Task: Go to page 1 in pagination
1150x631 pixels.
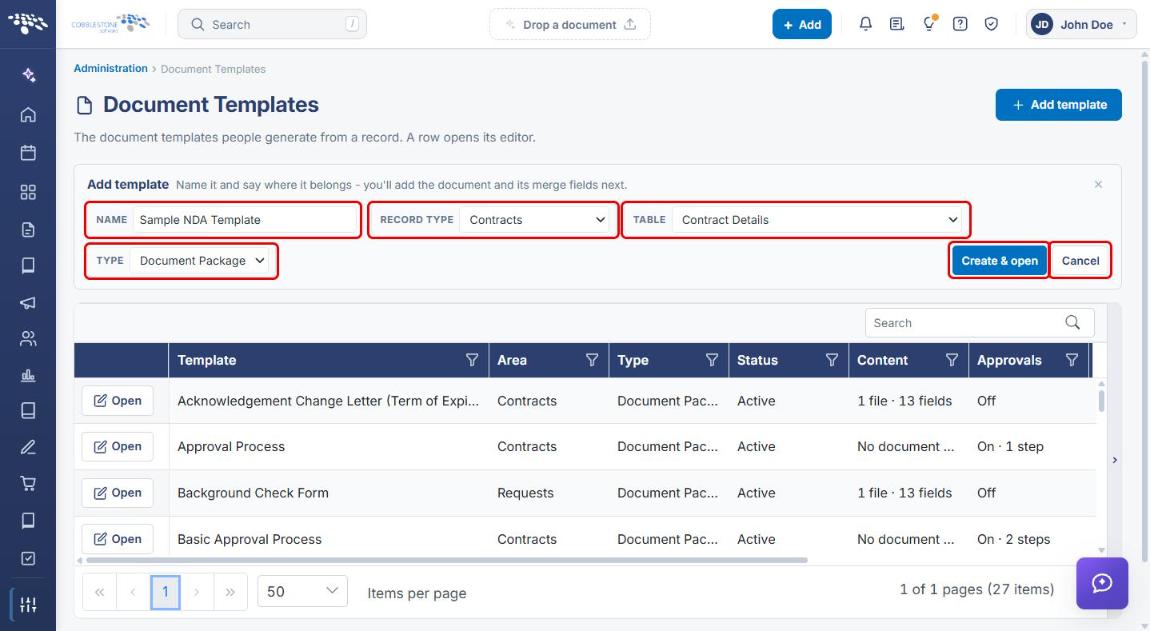Action: click(x=165, y=591)
